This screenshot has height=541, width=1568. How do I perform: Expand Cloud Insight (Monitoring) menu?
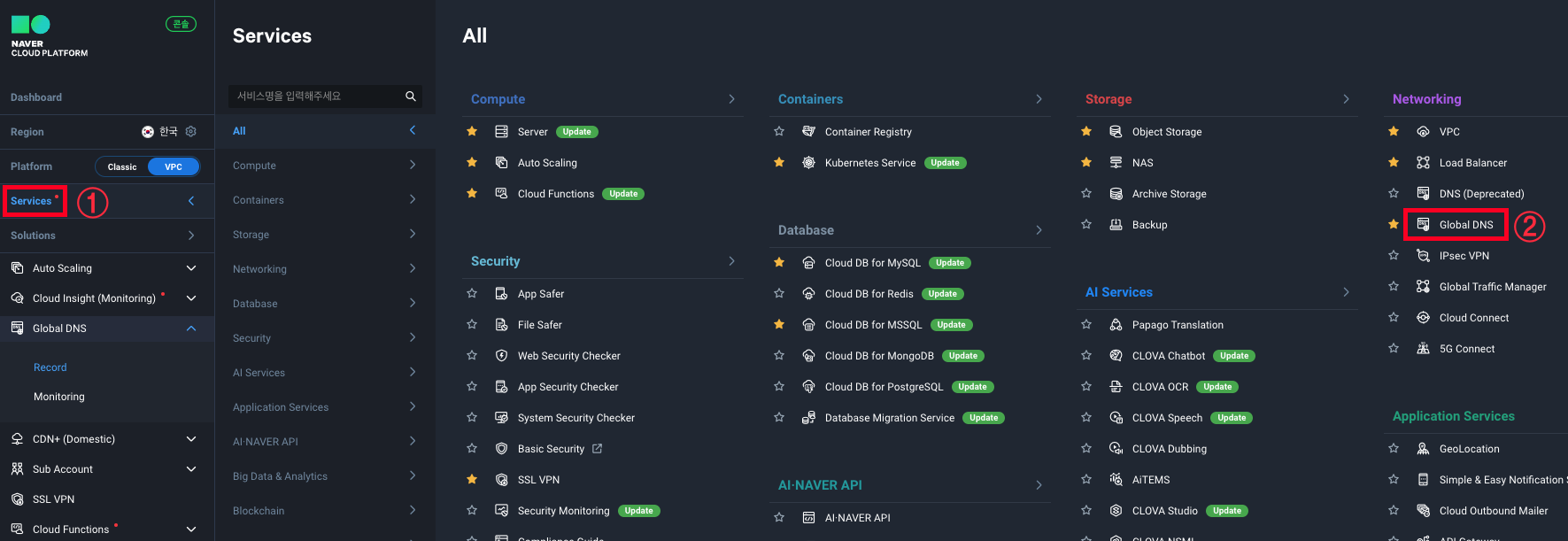click(191, 298)
